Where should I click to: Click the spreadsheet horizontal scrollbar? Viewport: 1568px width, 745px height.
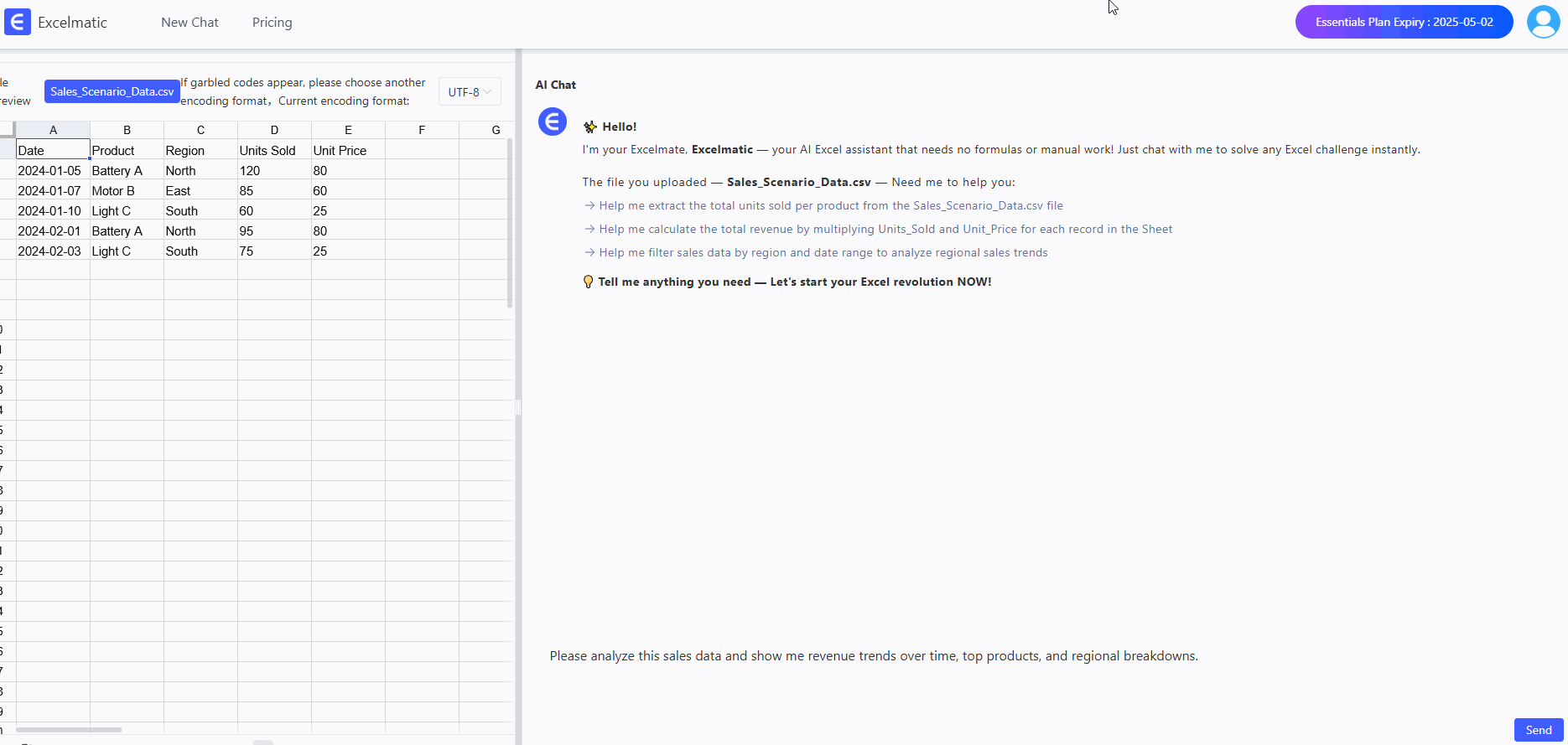point(69,730)
